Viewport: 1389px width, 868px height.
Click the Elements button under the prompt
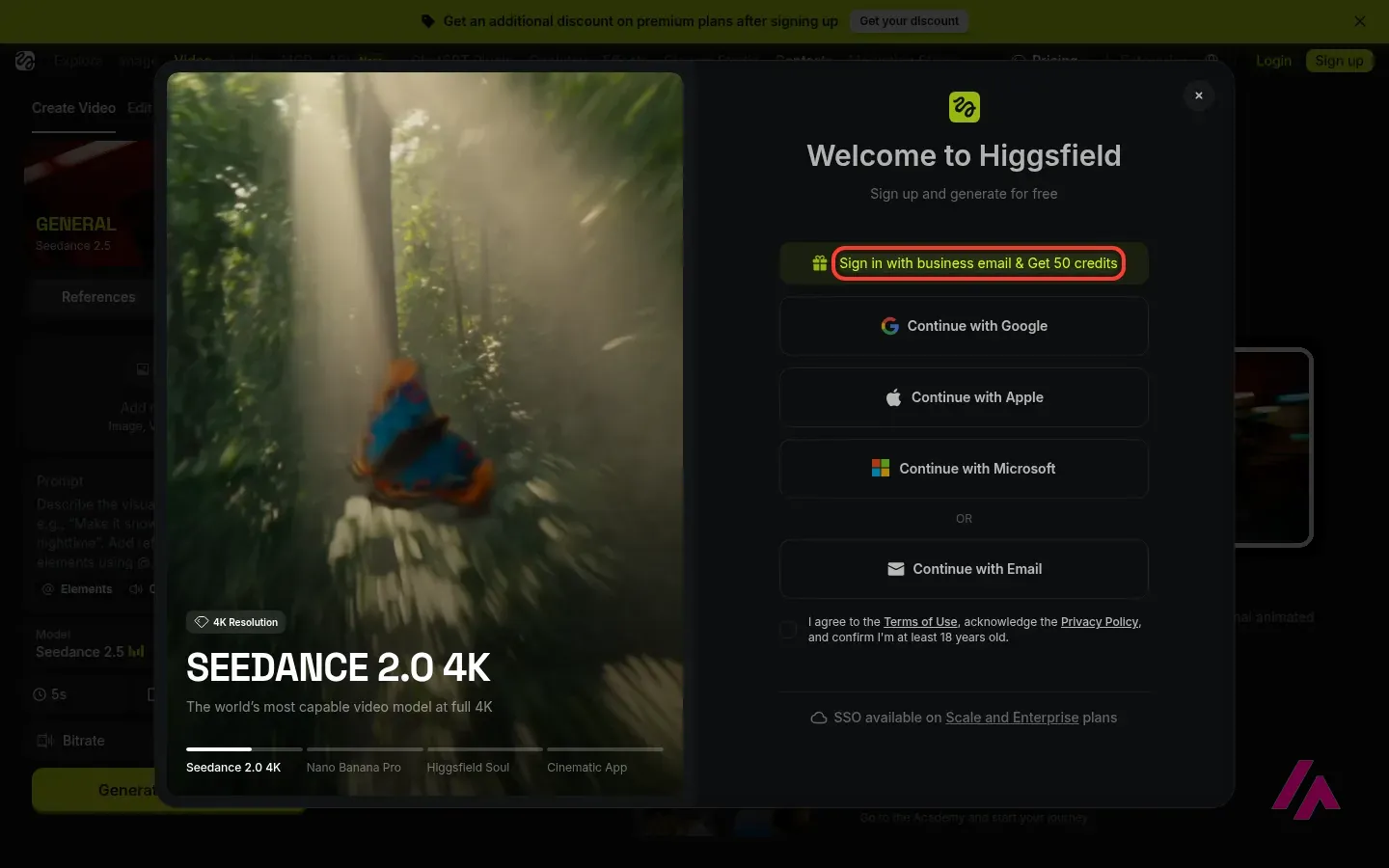coord(77,589)
